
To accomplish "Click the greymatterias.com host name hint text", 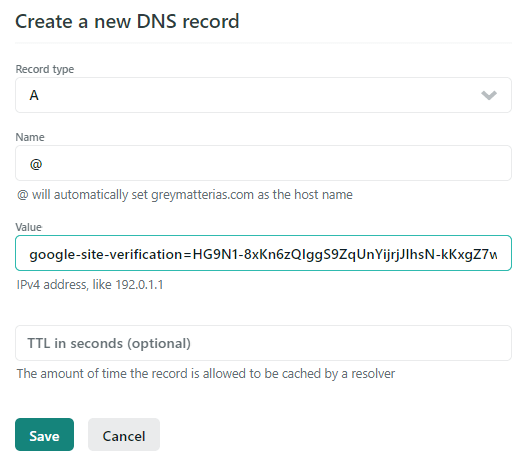I will [x=185, y=195].
